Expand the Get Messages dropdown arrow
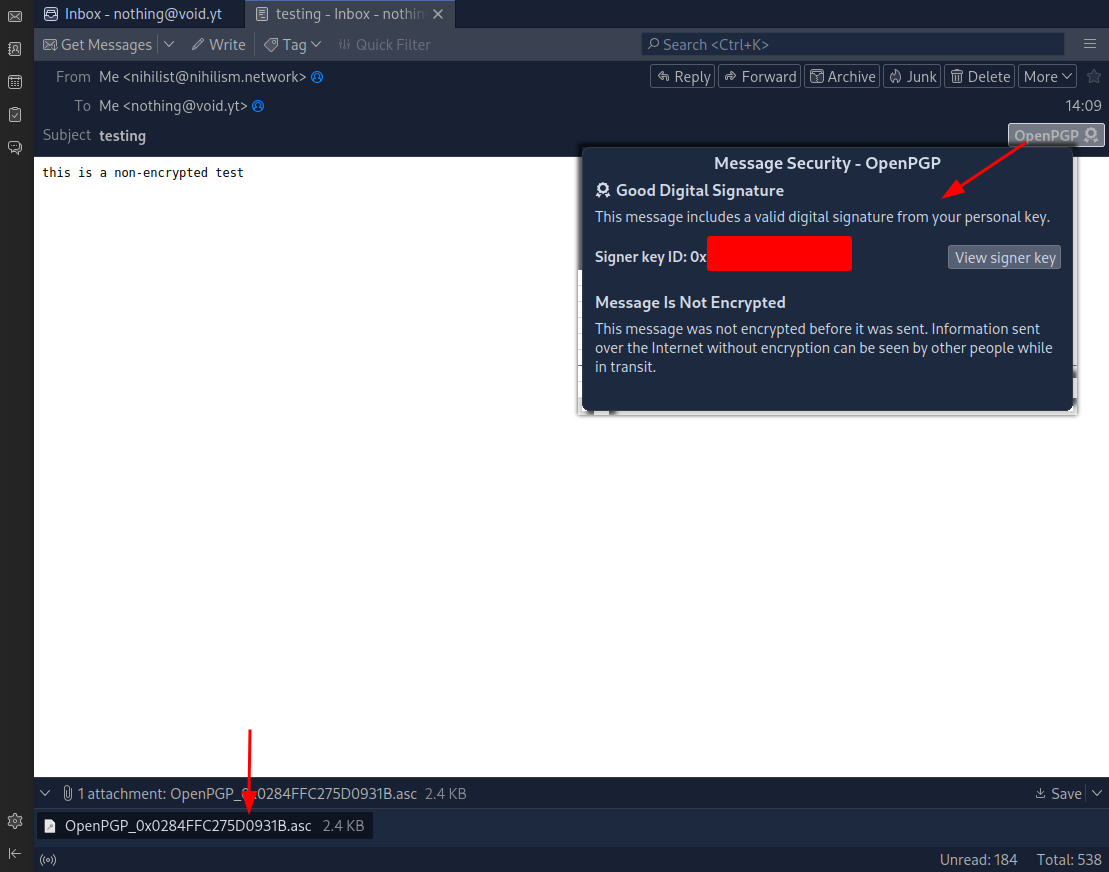1109x872 pixels. pos(169,45)
